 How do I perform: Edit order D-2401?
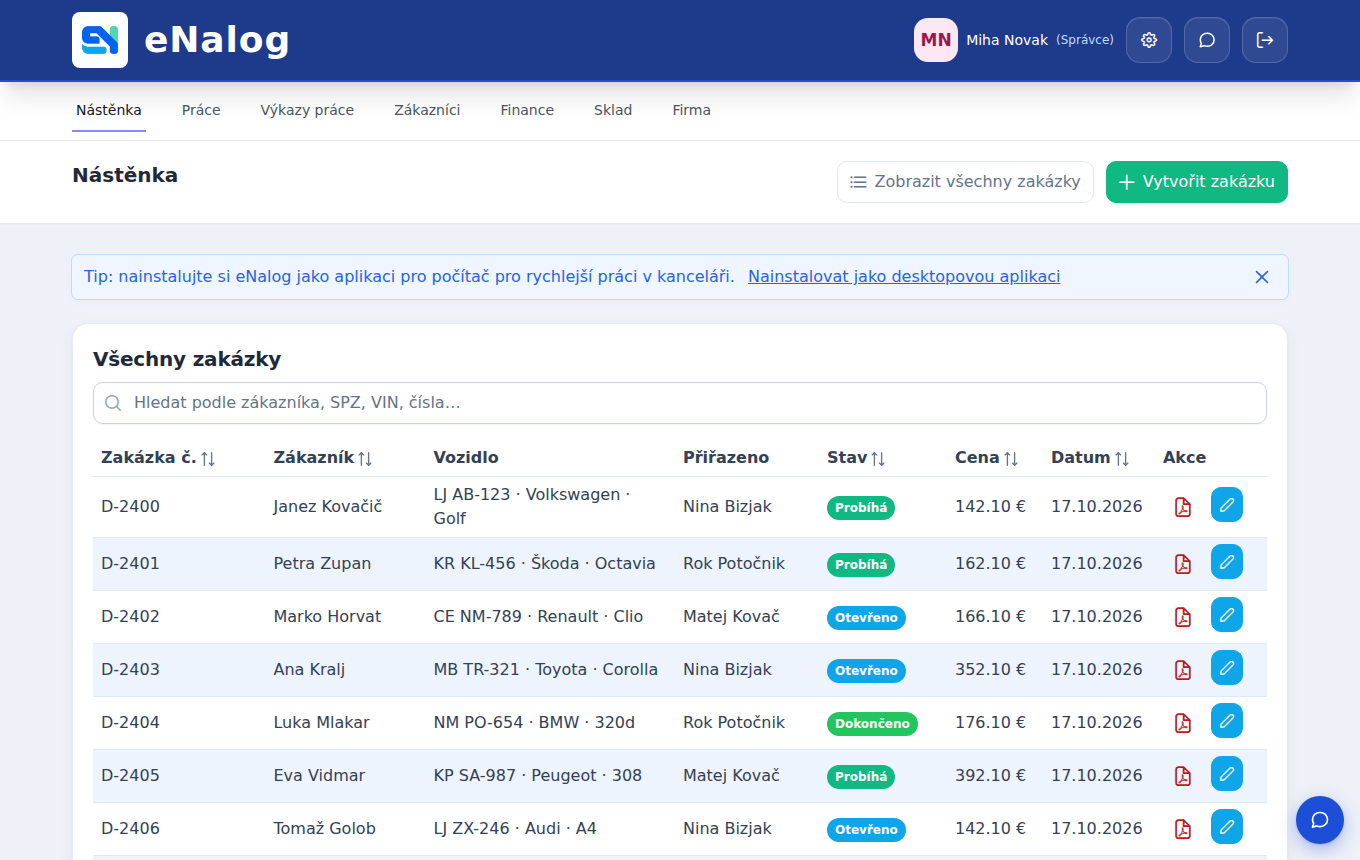[1227, 562]
